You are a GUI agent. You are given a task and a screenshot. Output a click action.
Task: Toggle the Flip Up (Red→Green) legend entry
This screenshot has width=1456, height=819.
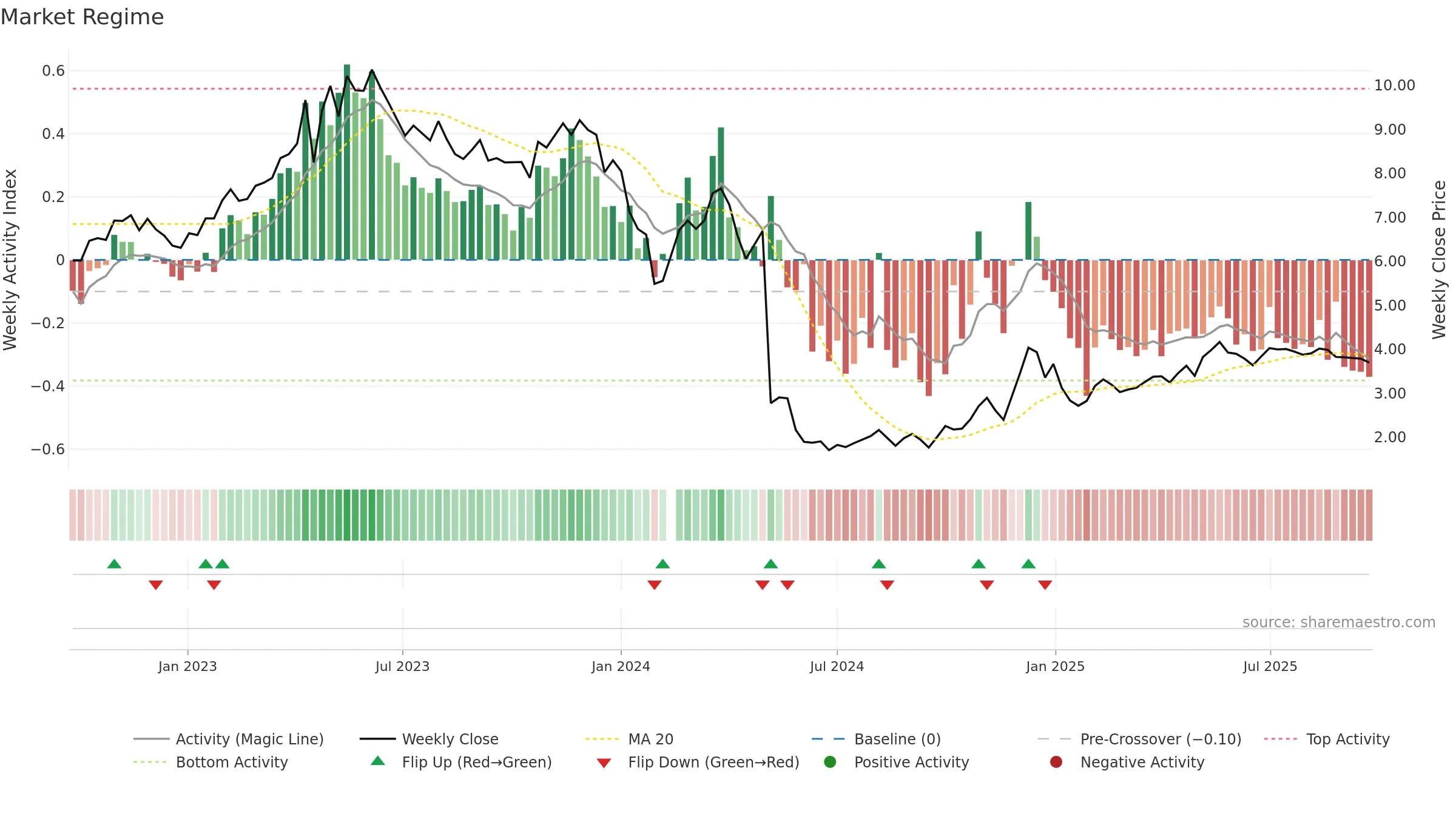461,762
